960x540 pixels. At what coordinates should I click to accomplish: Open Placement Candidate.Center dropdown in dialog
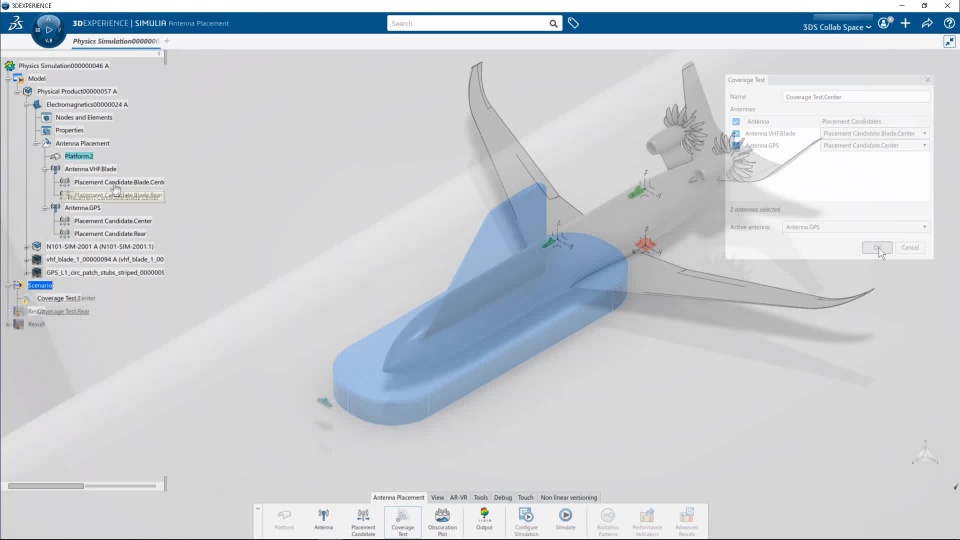874,146
